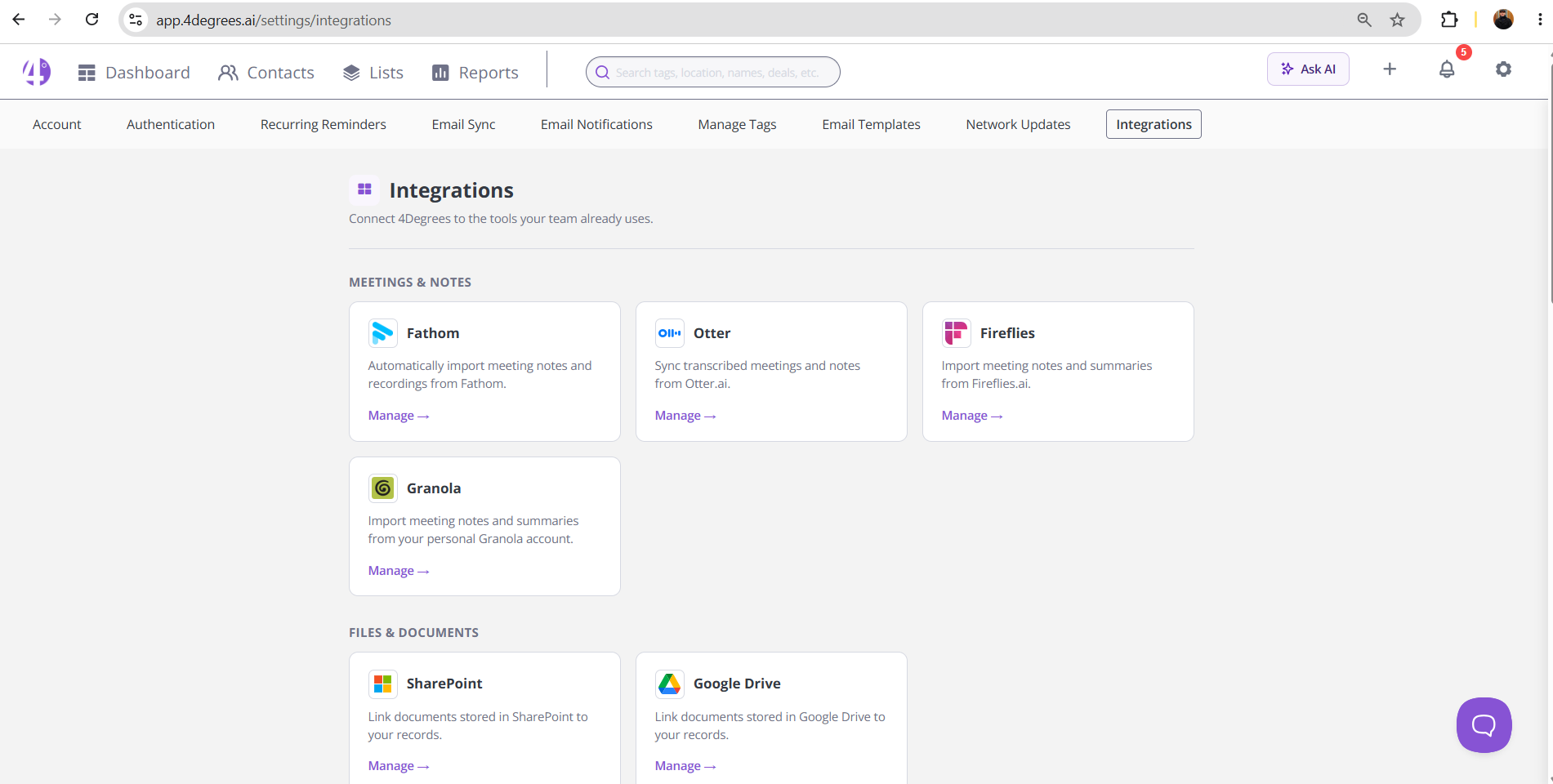Image resolution: width=1553 pixels, height=784 pixels.
Task: Open the Contacts page
Action: 266,73
